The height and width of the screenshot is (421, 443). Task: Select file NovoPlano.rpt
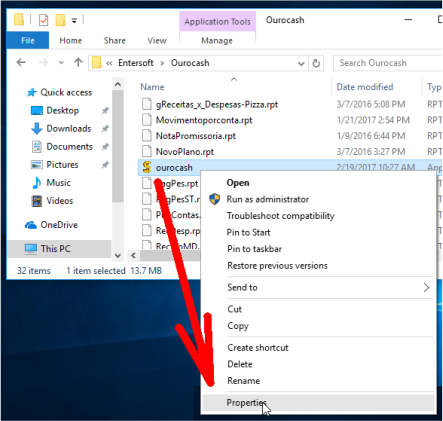[x=185, y=152]
